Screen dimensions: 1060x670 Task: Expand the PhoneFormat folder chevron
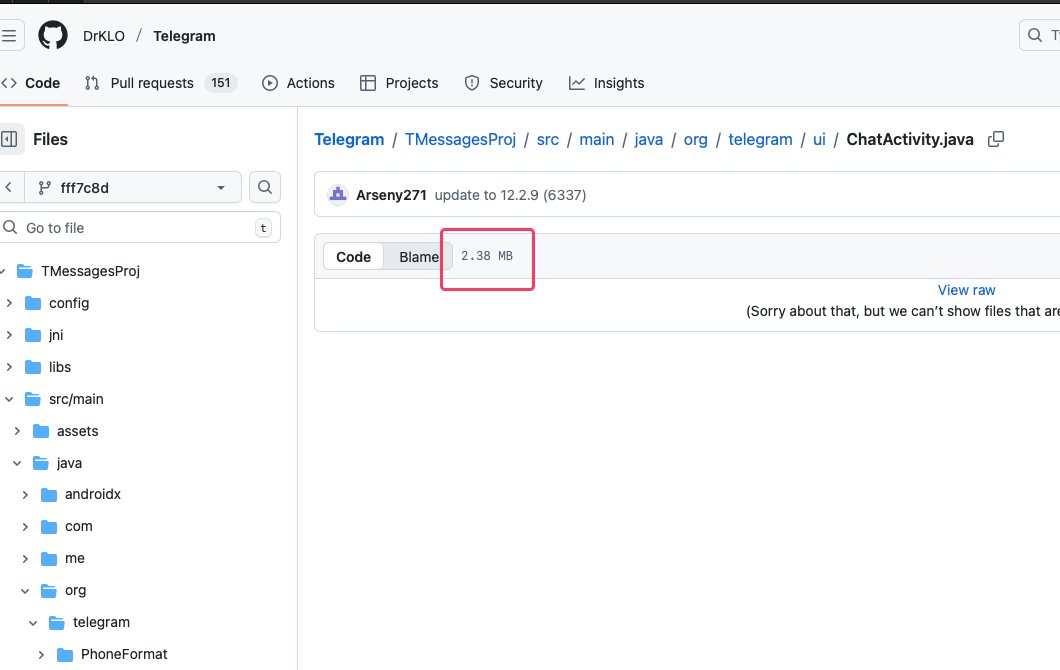(x=41, y=654)
